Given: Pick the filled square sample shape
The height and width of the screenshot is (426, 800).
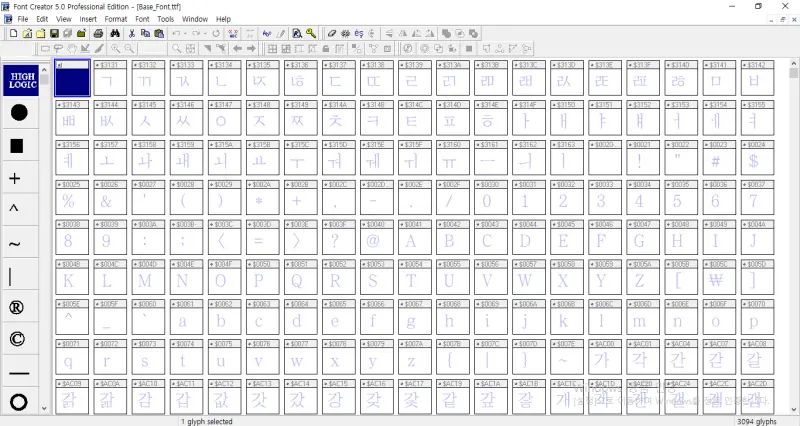Looking at the screenshot, I should (x=18, y=146).
